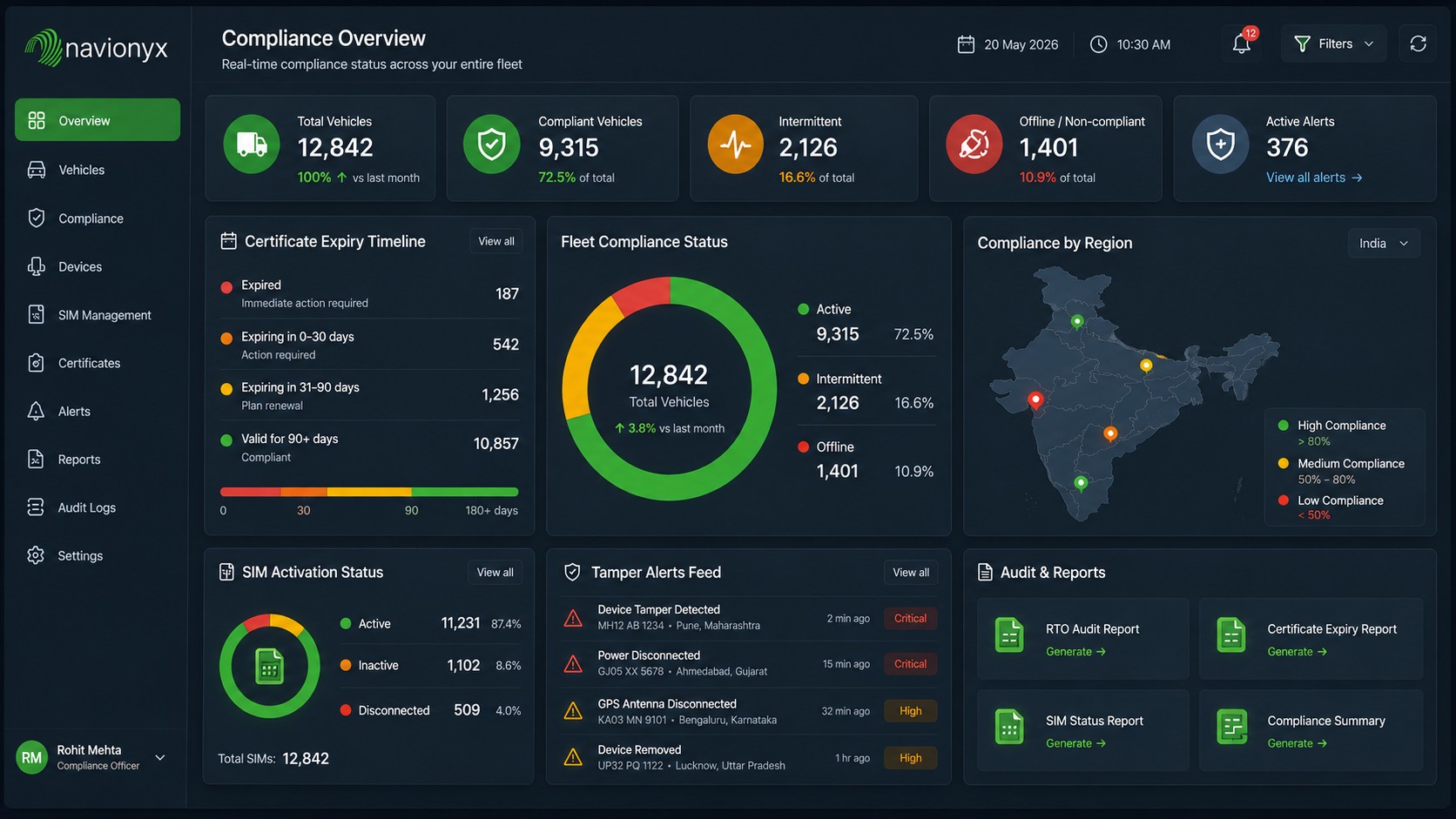Click the SIM Activation Status panel icon
Viewport: 1456px width, 819px height.
[226, 572]
